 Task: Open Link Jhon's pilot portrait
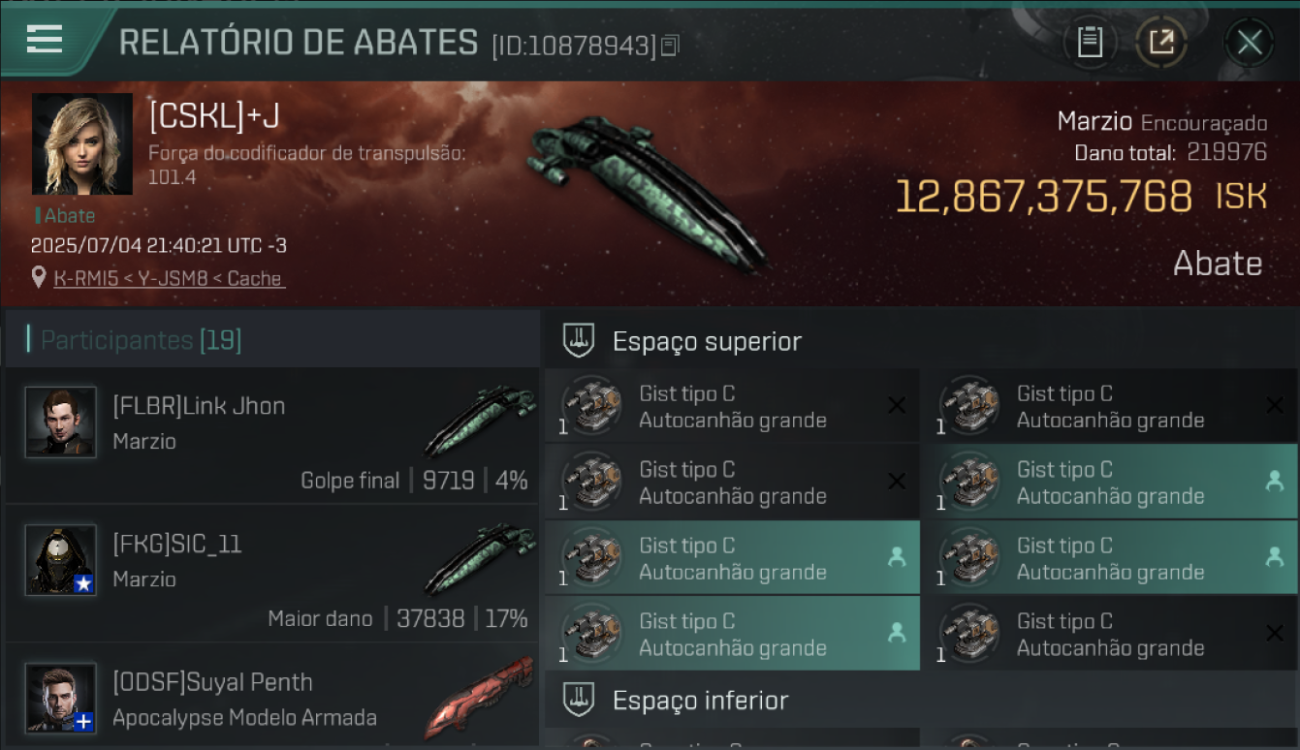61,422
